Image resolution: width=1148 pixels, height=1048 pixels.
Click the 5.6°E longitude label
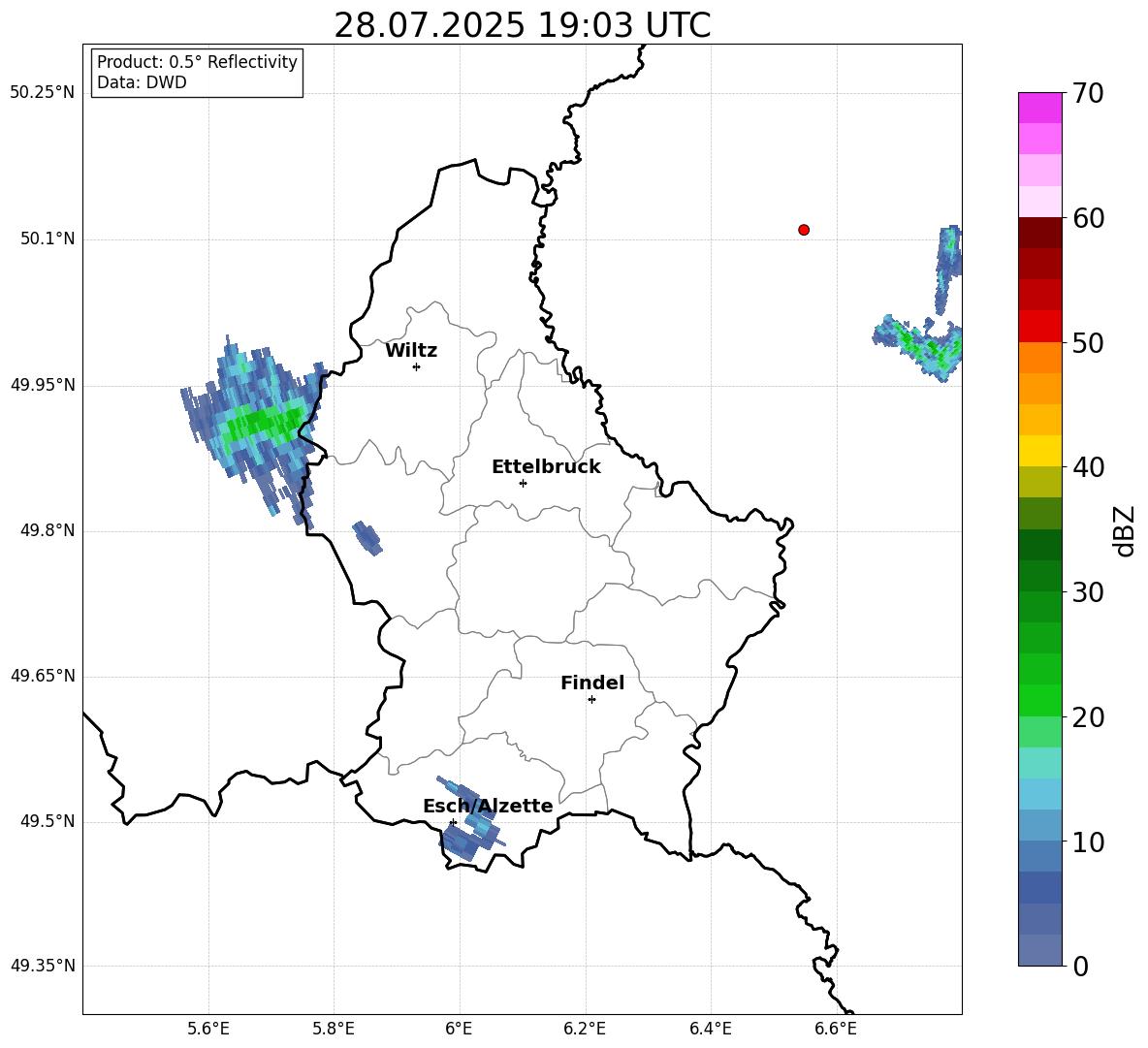tap(208, 1029)
